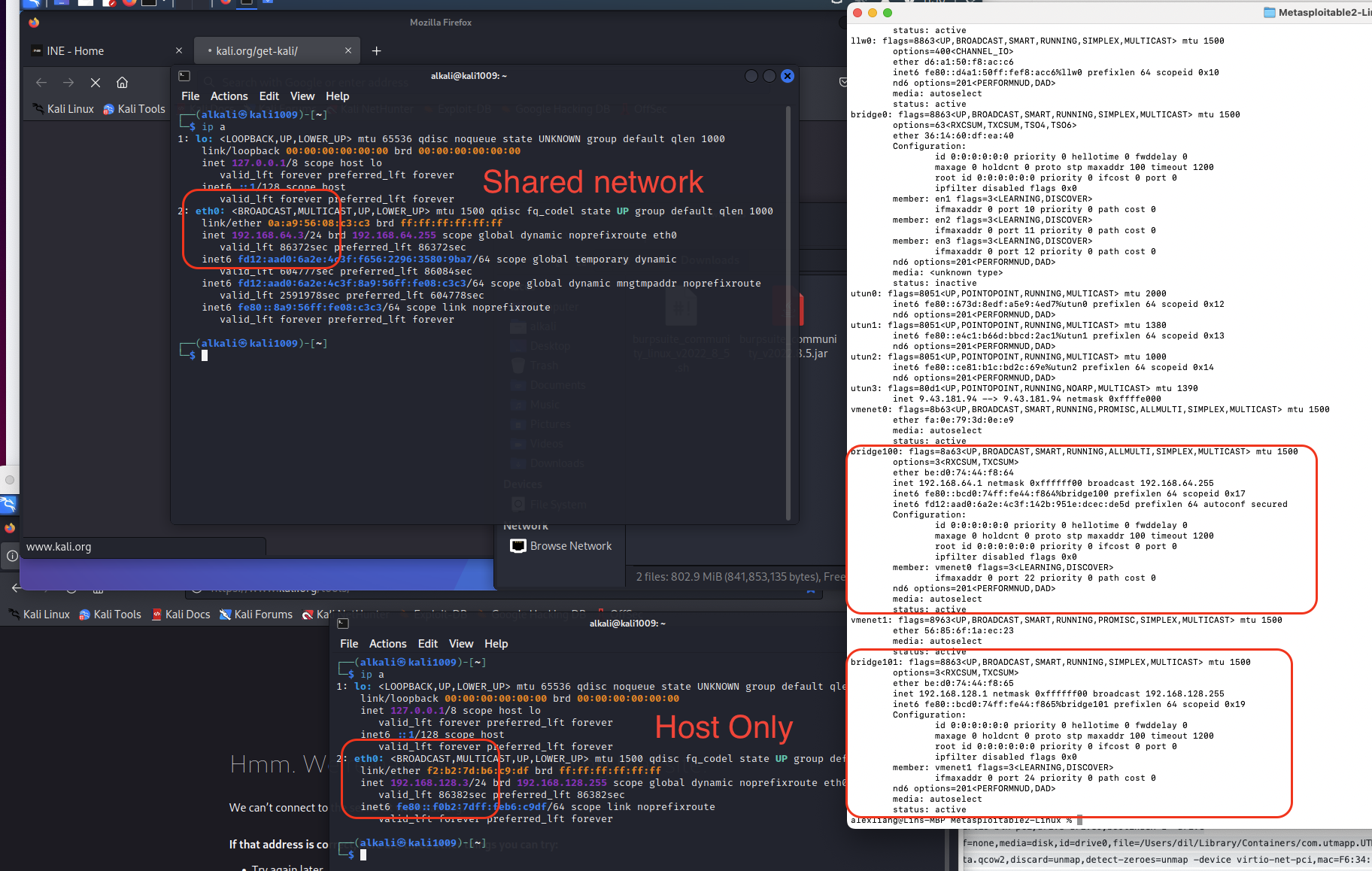Open a new browser tab with the plus button
This screenshot has height=871, width=1372.
click(376, 50)
